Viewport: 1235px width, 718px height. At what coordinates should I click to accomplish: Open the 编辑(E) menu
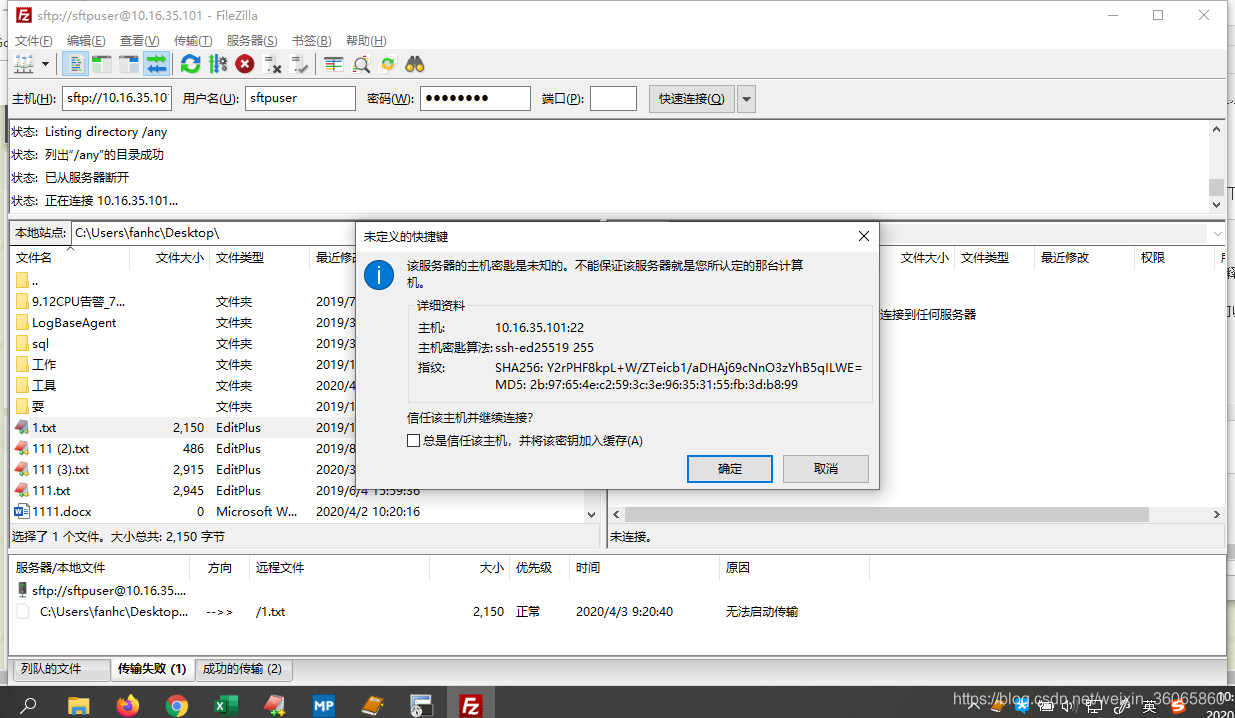pyautogui.click(x=86, y=41)
